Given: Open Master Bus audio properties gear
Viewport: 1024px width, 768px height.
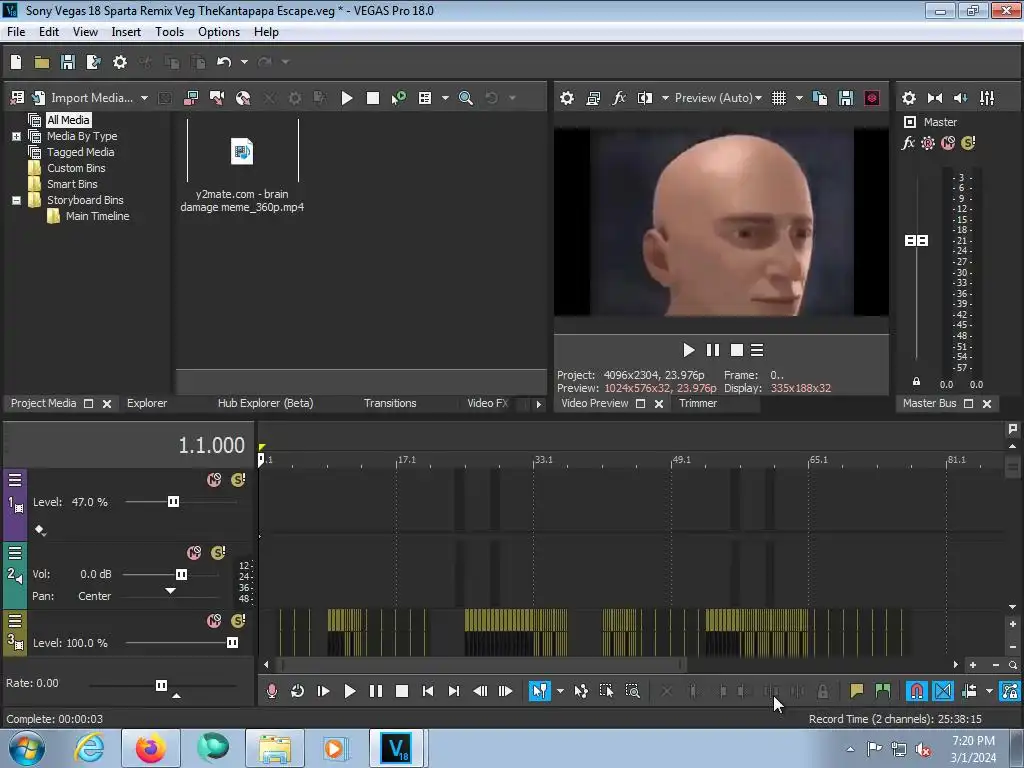Looking at the screenshot, I should point(908,98).
